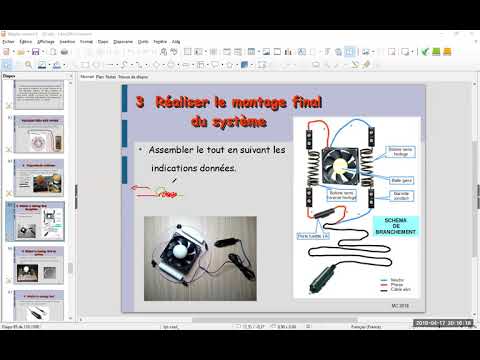Switch to the Plan view tab
The width and height of the screenshot is (480, 360).
pyautogui.click(x=100, y=77)
